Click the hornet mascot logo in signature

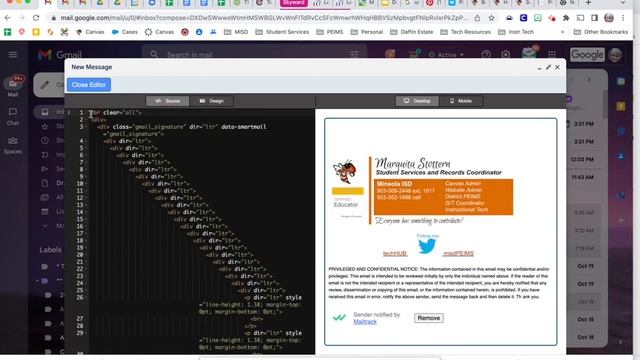[x=345, y=171]
